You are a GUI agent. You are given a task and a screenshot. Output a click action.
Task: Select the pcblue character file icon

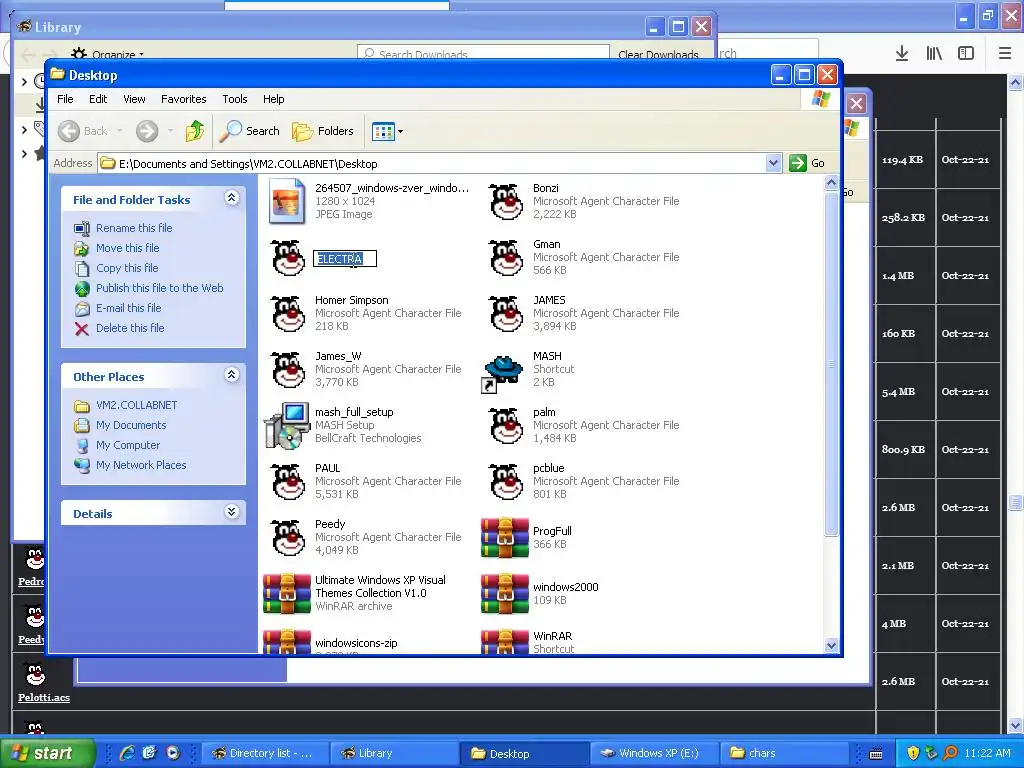click(x=505, y=482)
